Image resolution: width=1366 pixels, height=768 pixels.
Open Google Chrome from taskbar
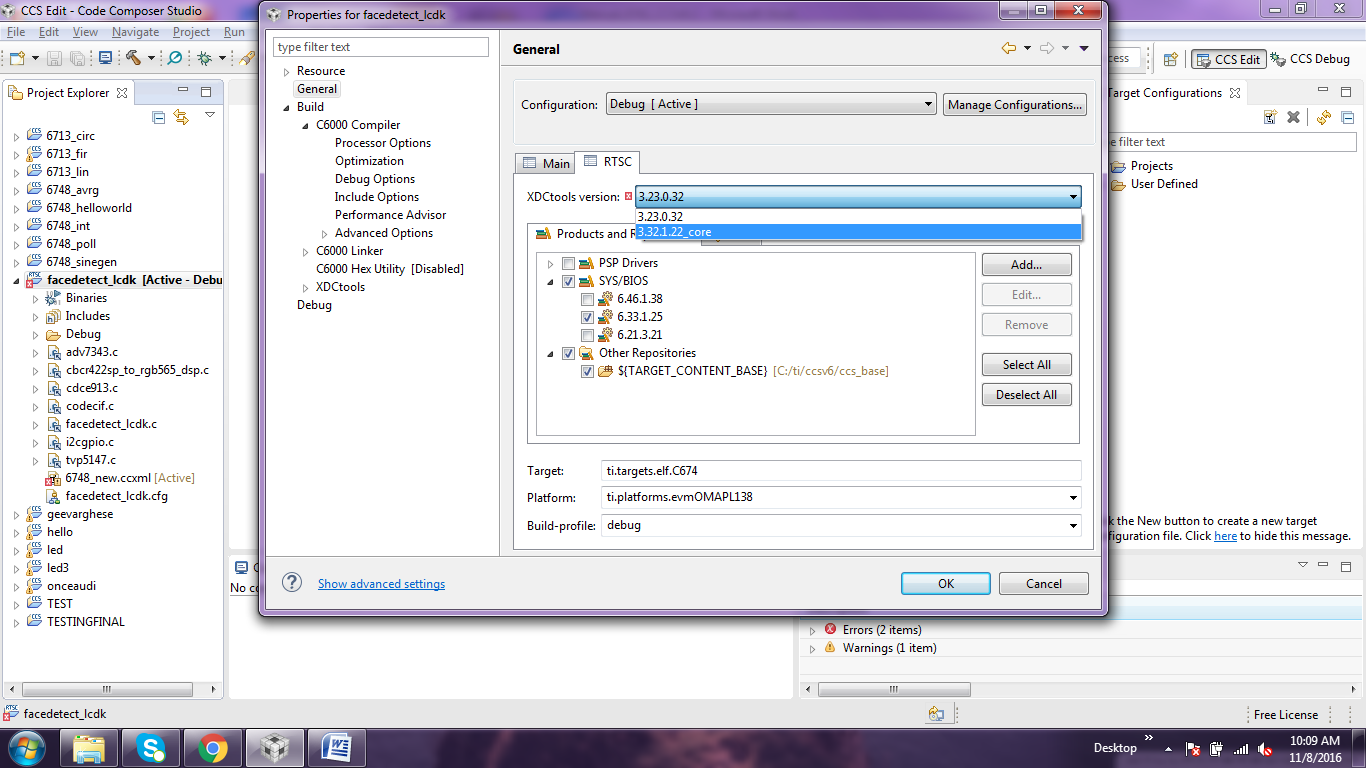pyautogui.click(x=212, y=748)
